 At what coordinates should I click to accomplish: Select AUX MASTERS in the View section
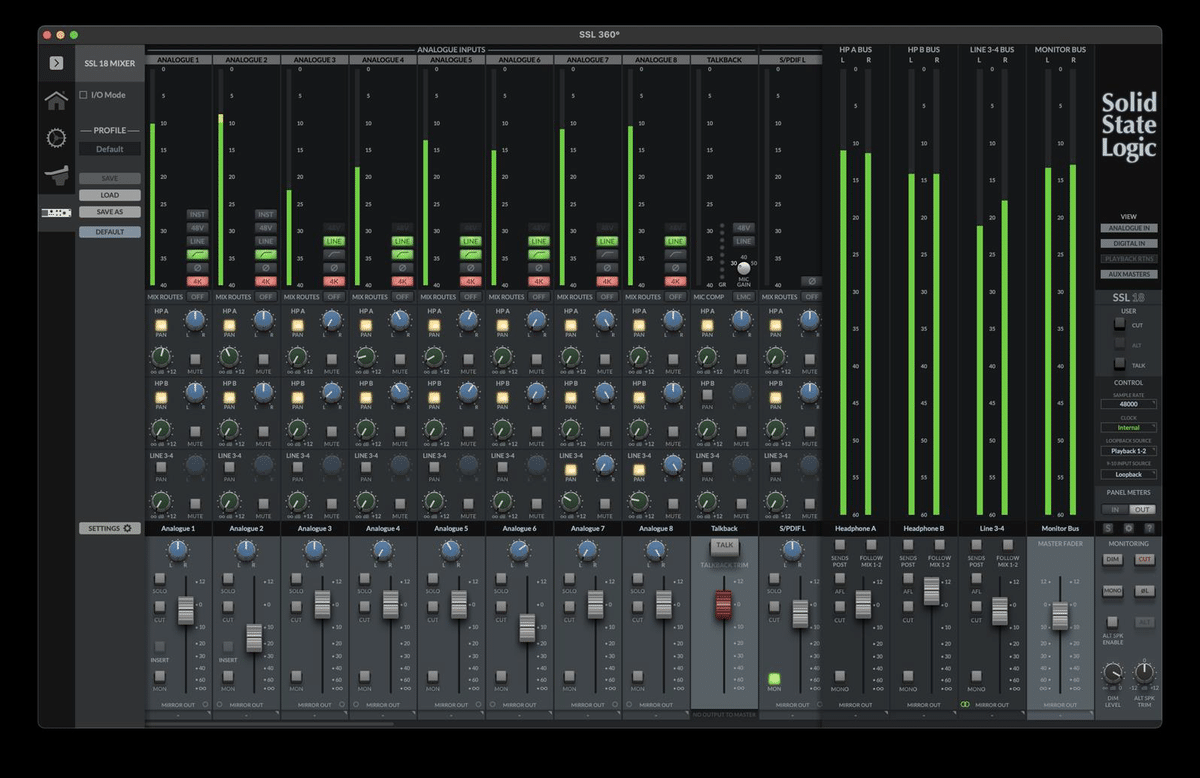(x=1128, y=273)
